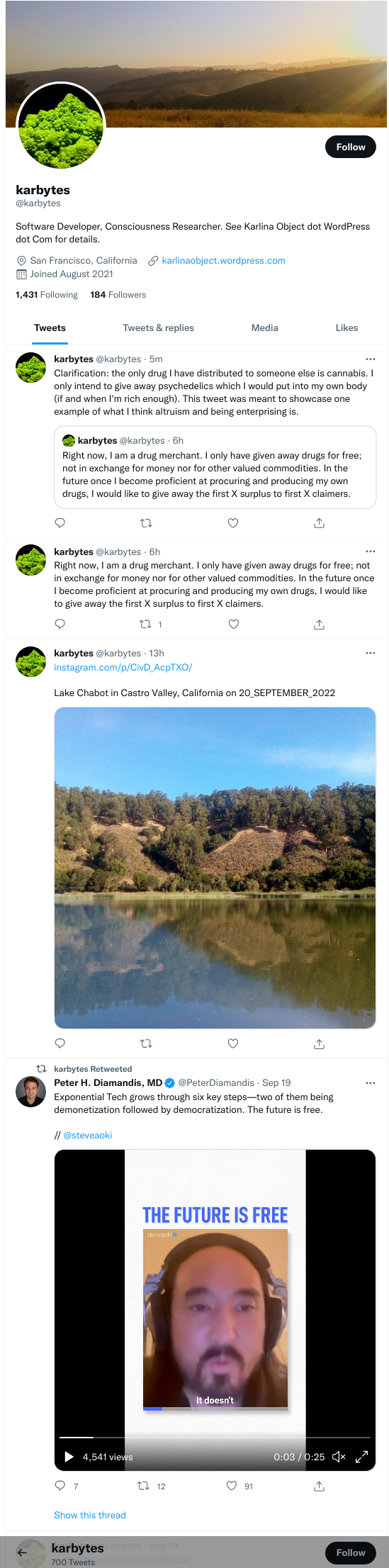Open the Lake Chabot photo
The height and width of the screenshot is (1568, 389).
tap(215, 868)
